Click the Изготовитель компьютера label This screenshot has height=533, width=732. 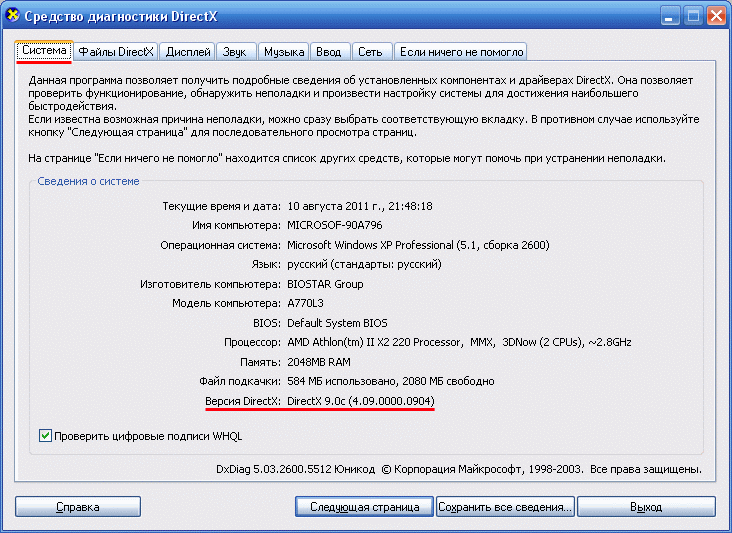tap(210, 284)
